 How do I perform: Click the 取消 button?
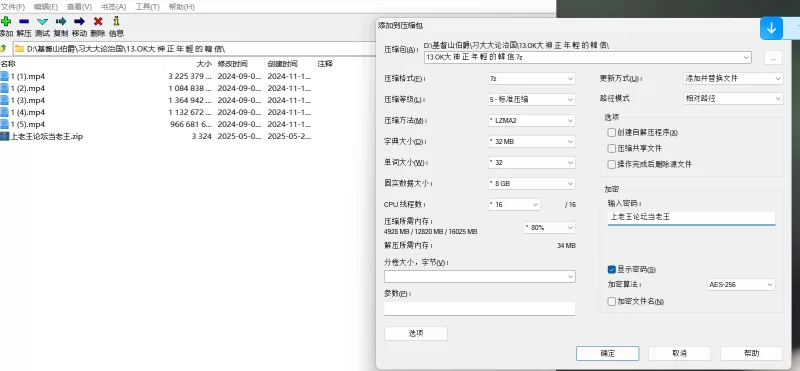coord(679,353)
